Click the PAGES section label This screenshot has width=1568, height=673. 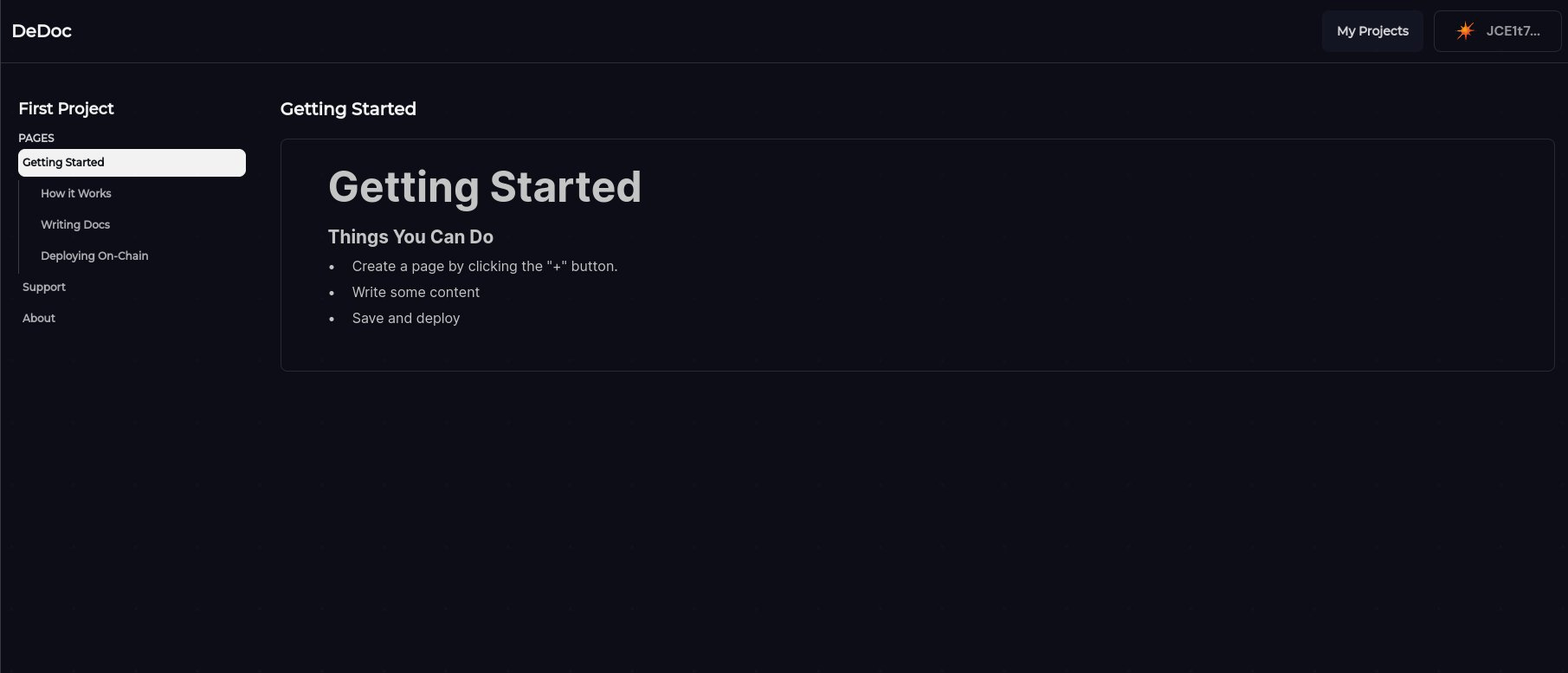pyautogui.click(x=36, y=138)
